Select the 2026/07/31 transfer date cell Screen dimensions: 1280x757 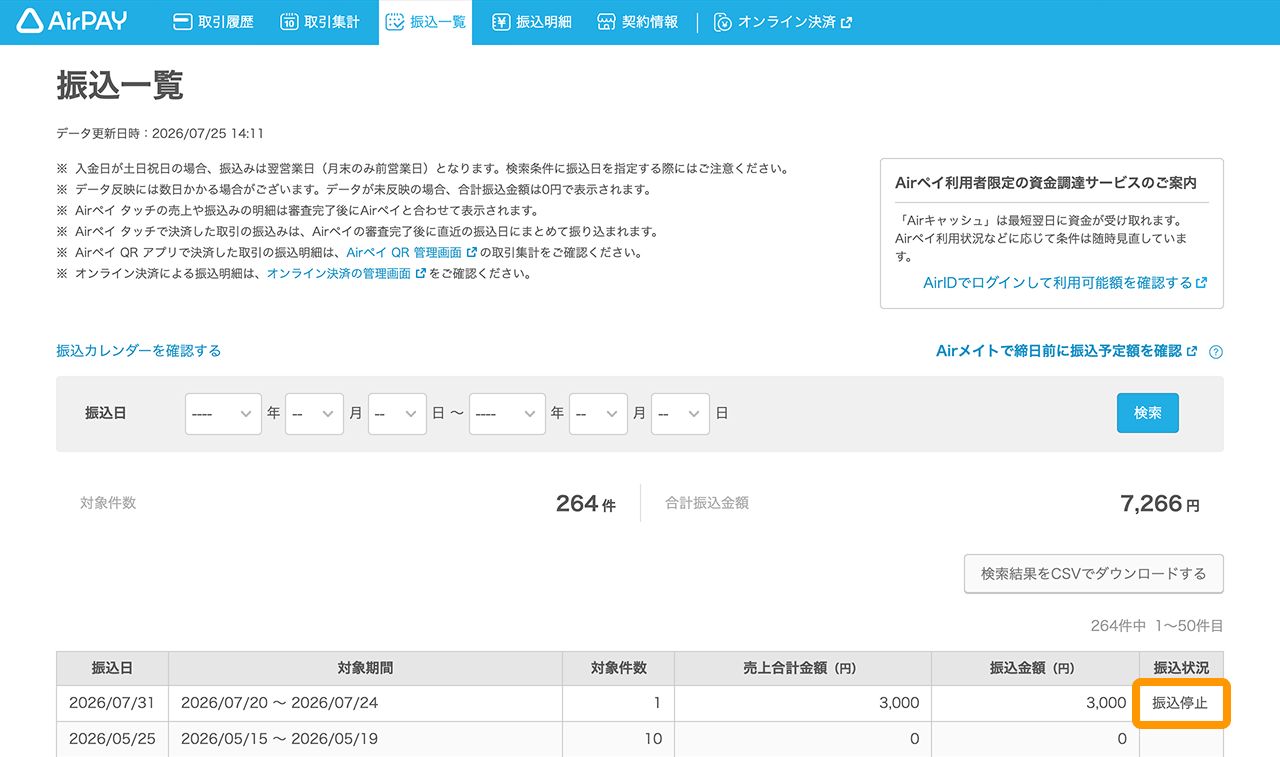pos(112,703)
